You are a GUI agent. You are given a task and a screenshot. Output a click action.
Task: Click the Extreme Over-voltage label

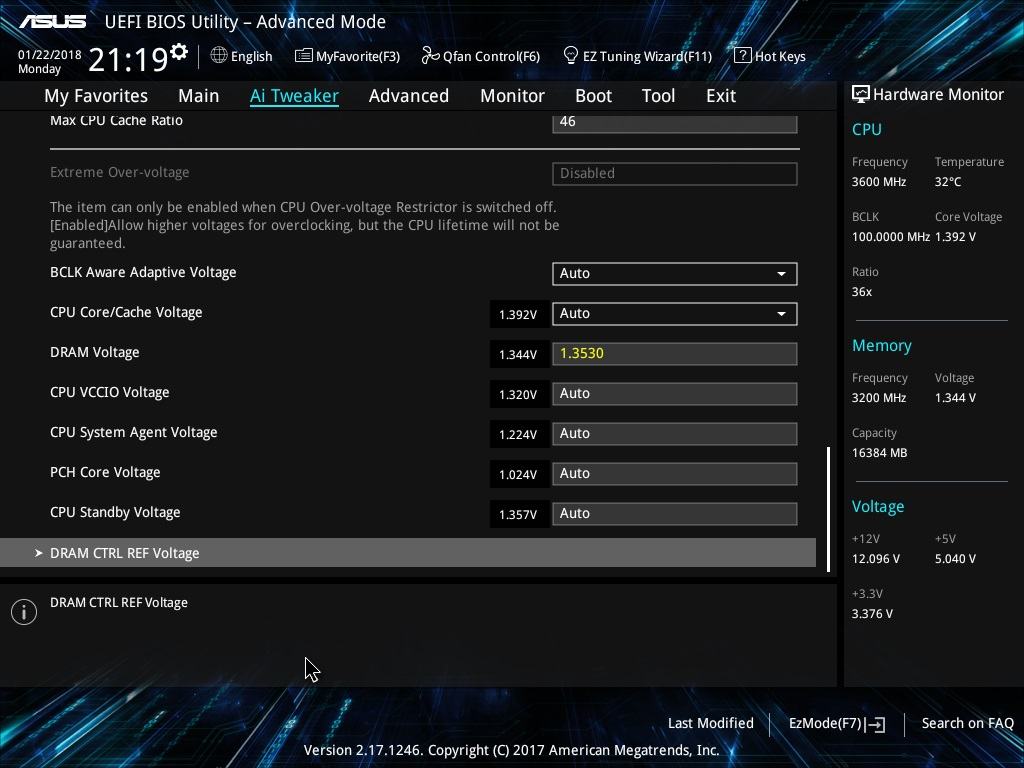tap(120, 172)
